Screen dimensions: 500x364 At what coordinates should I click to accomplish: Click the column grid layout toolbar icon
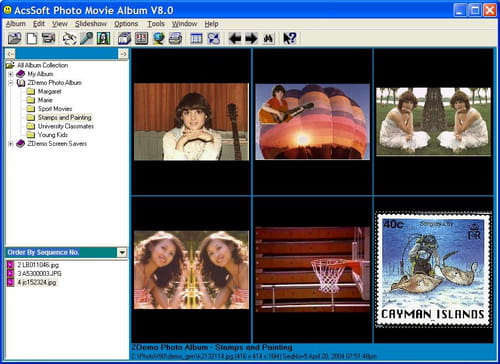196,39
